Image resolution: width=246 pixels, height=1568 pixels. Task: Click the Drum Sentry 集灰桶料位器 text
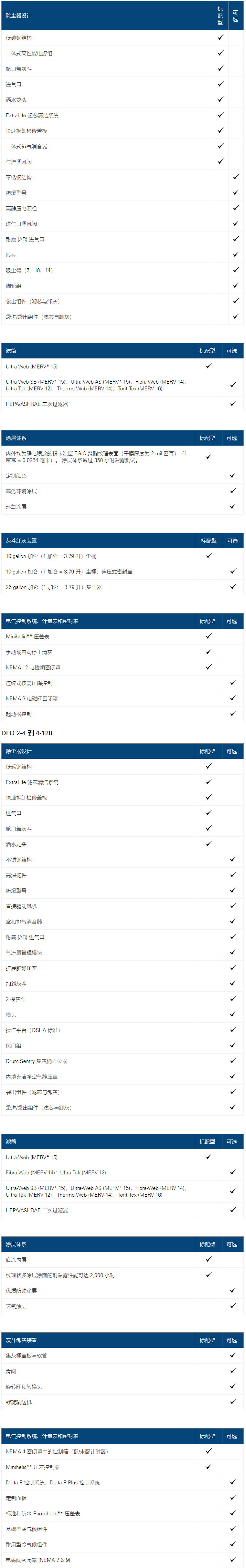click(37, 1061)
